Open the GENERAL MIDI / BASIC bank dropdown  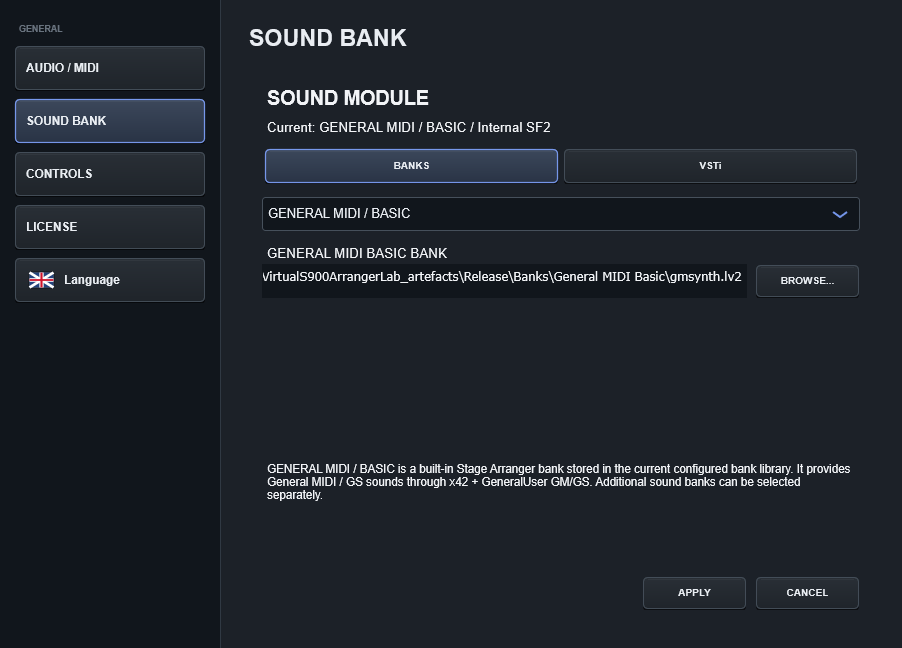561,214
